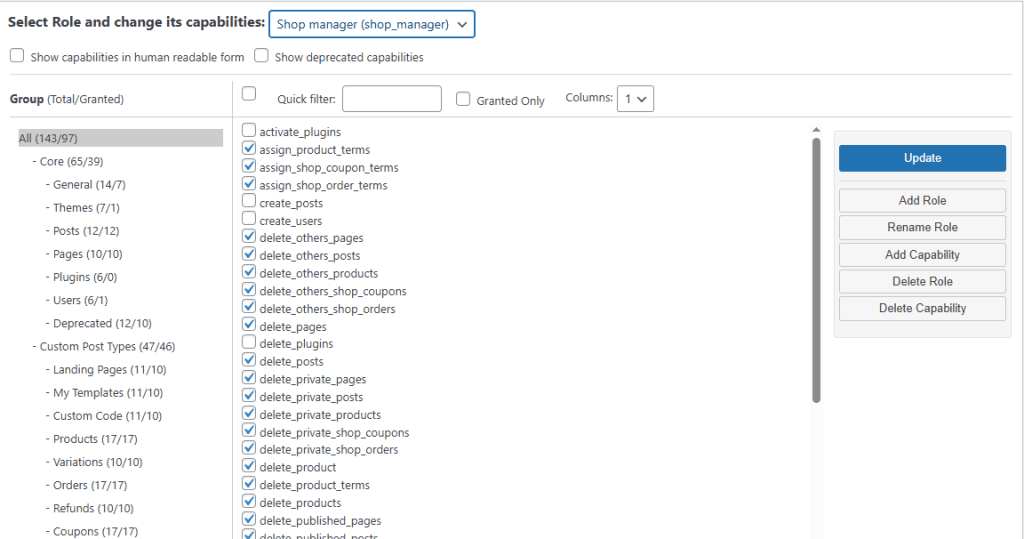Image resolution: width=1024 pixels, height=539 pixels.
Task: Open the Columns dropdown
Action: coord(635,99)
